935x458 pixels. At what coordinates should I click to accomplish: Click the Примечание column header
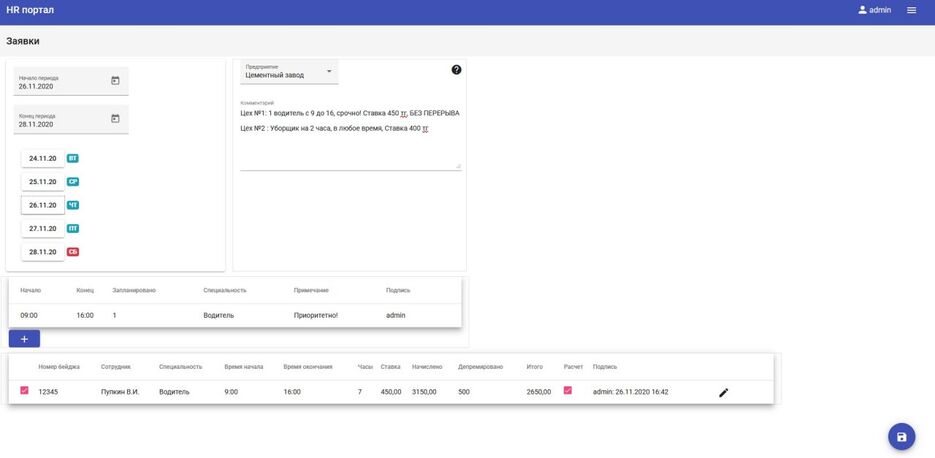coord(311,290)
